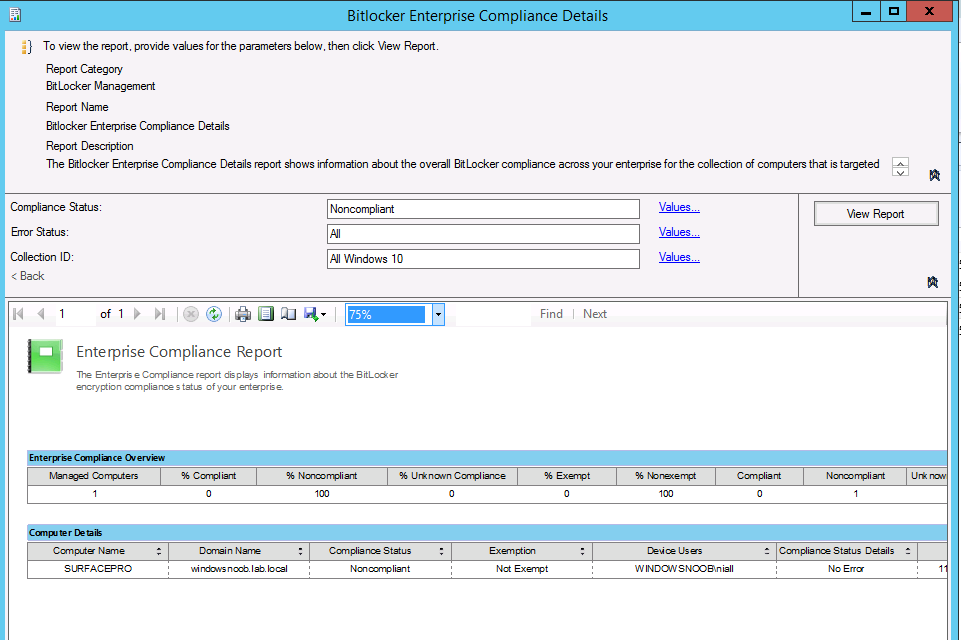The width and height of the screenshot is (961, 640).
Task: Click the stop rendering icon
Action: (191, 314)
